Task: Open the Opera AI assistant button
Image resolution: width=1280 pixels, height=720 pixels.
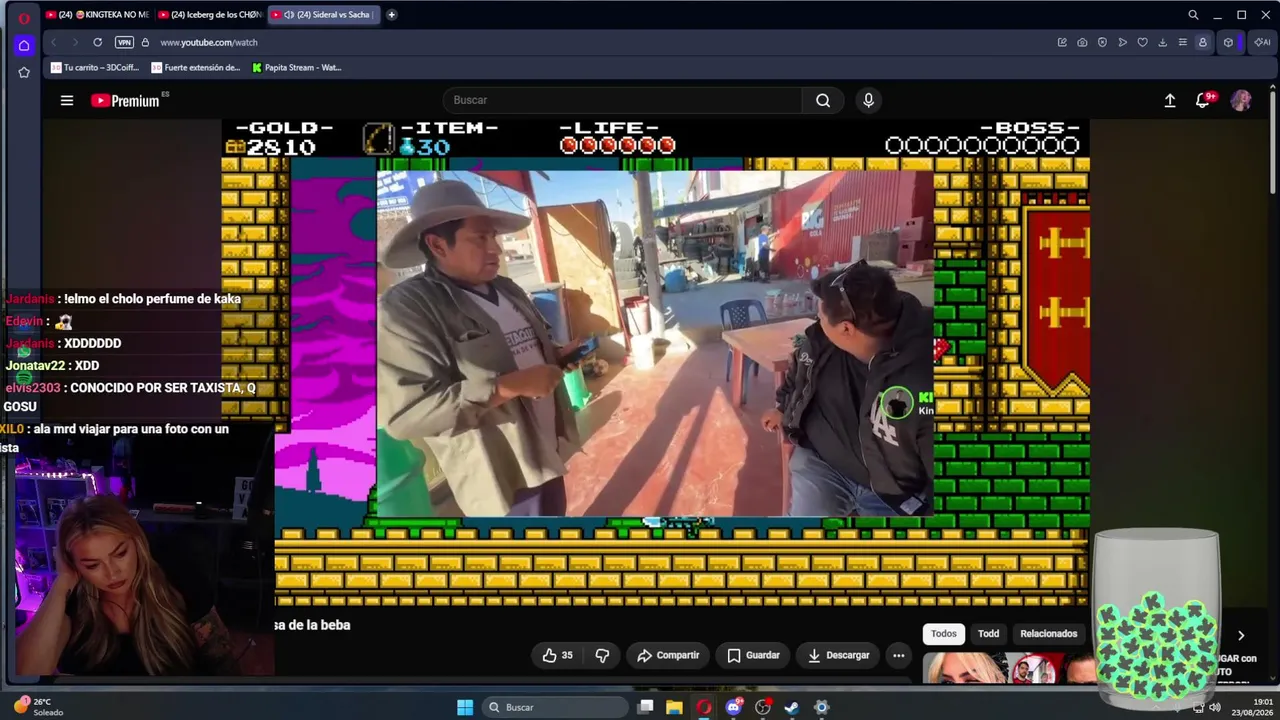Action: pyautogui.click(x=1262, y=42)
